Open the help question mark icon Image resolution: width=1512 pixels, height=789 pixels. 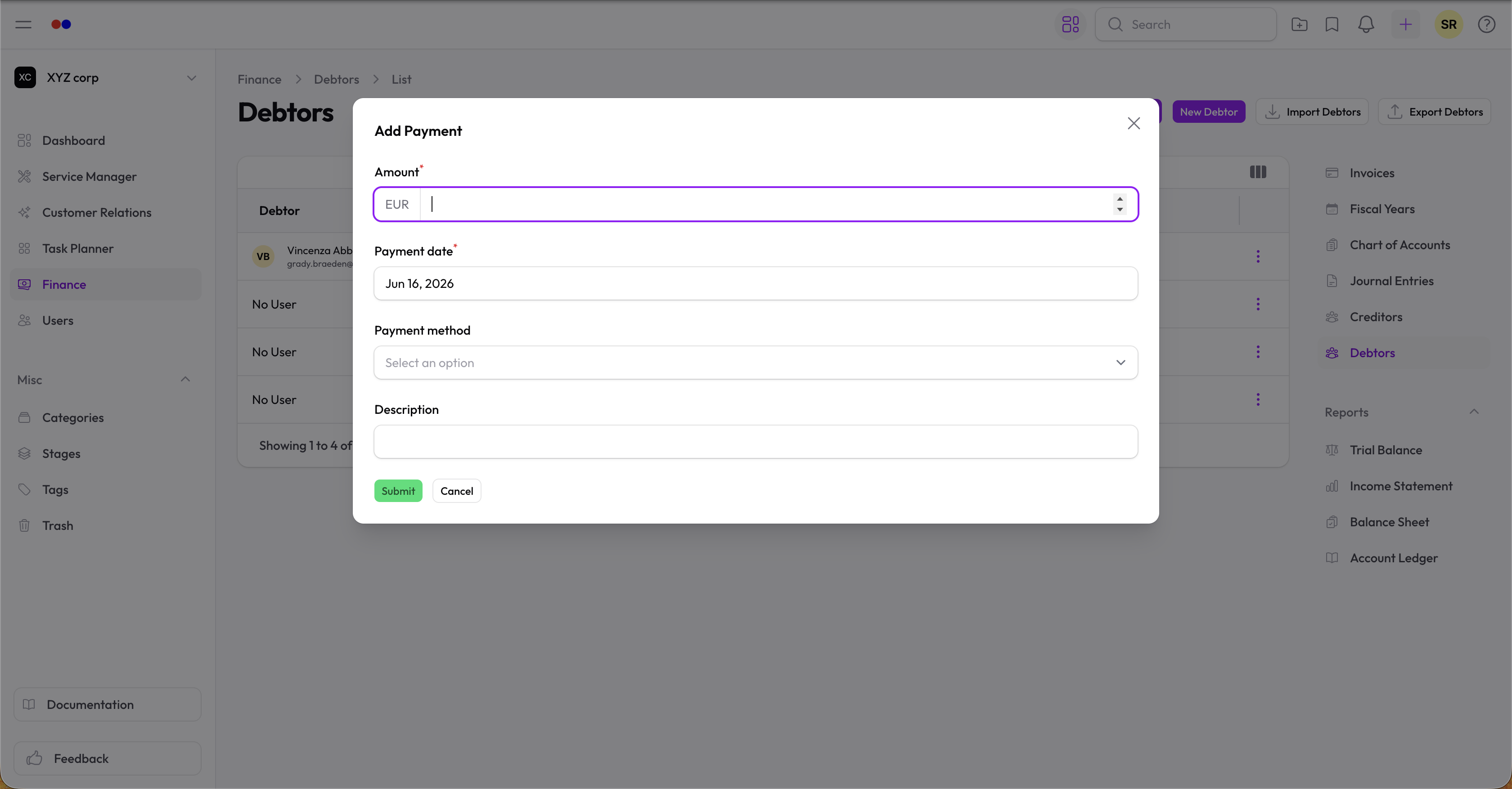1486,25
